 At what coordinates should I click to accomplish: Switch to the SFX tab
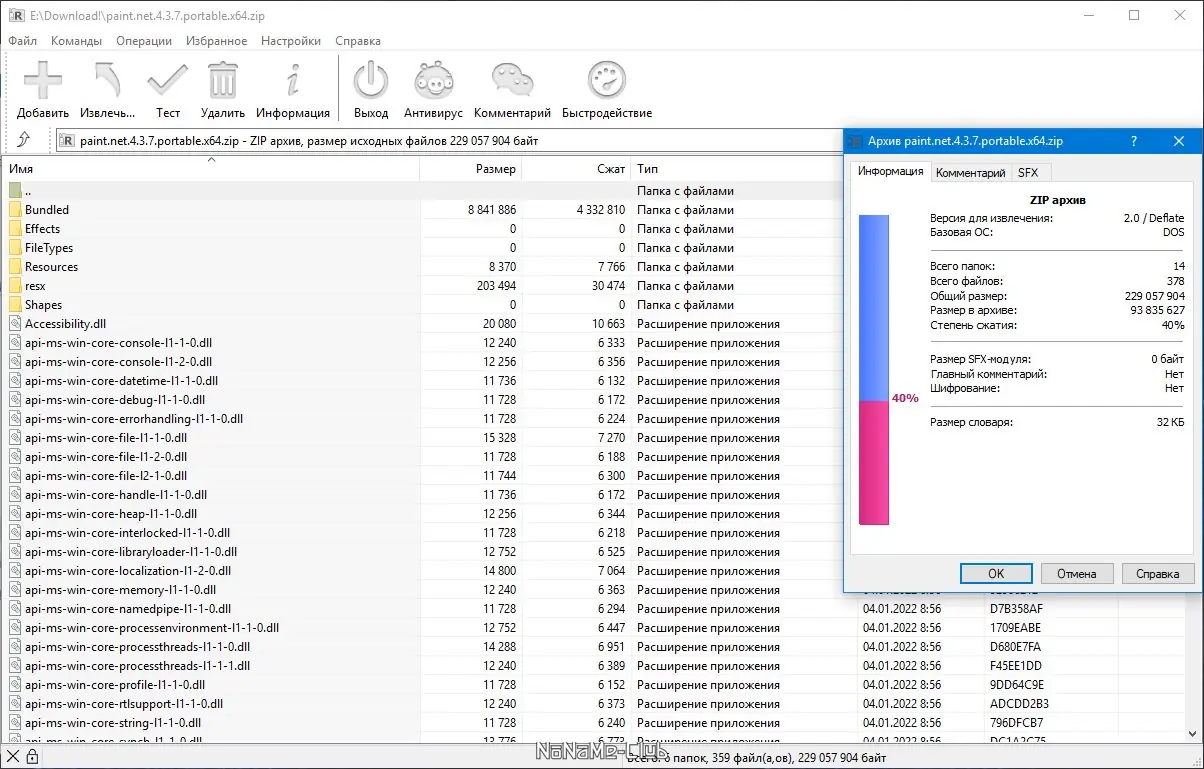coord(1030,172)
